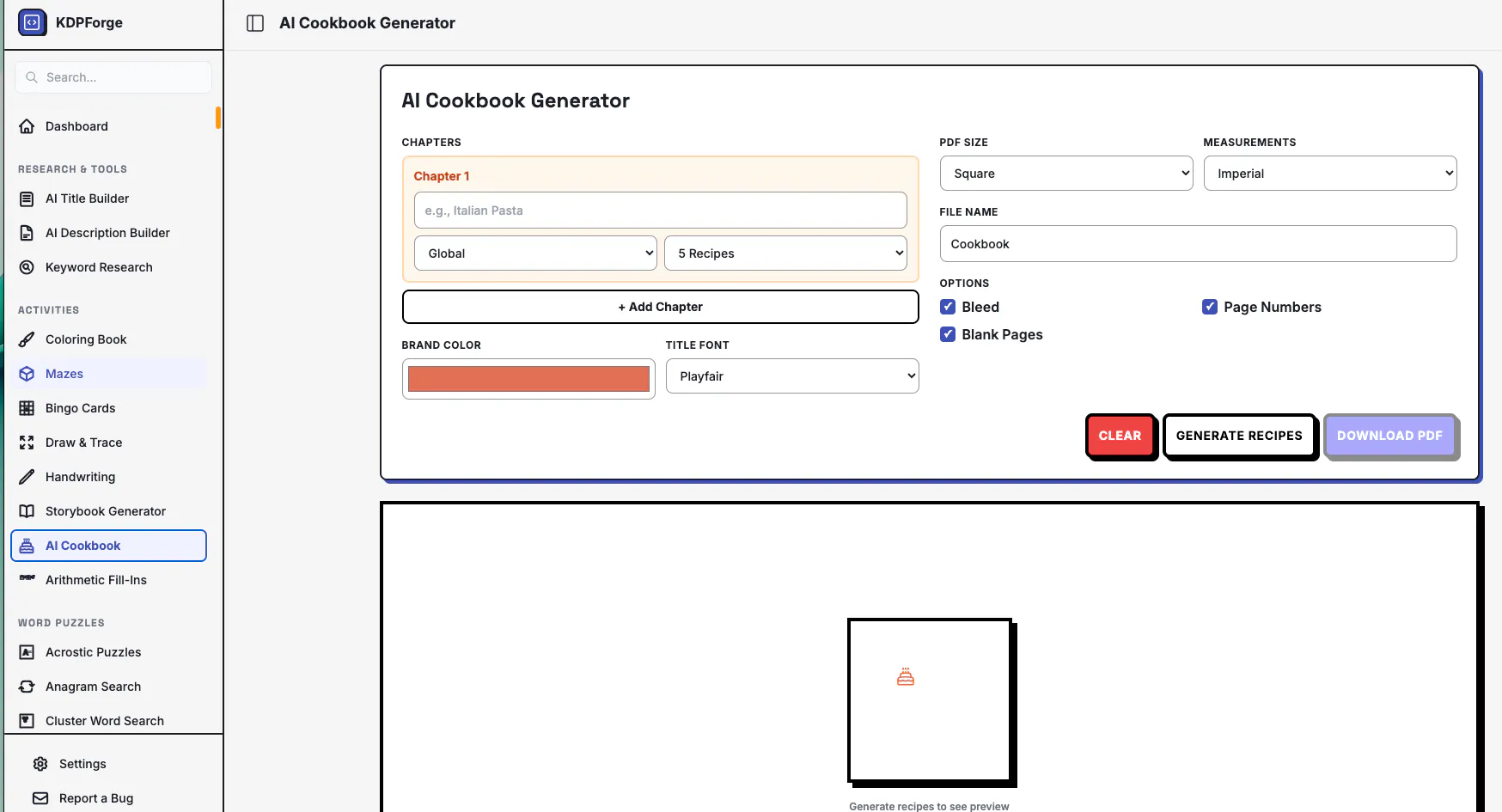
Task: Open the Title Font Playfair dropdown
Action: point(792,376)
